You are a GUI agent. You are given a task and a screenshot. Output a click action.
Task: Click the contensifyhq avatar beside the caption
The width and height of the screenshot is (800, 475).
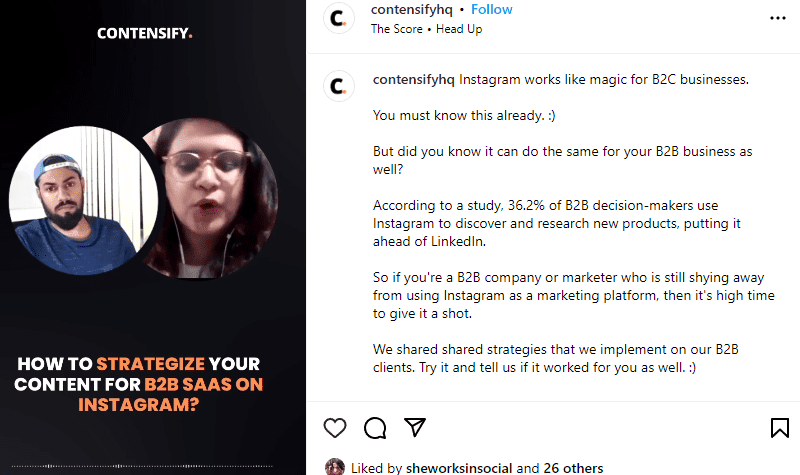click(x=340, y=85)
